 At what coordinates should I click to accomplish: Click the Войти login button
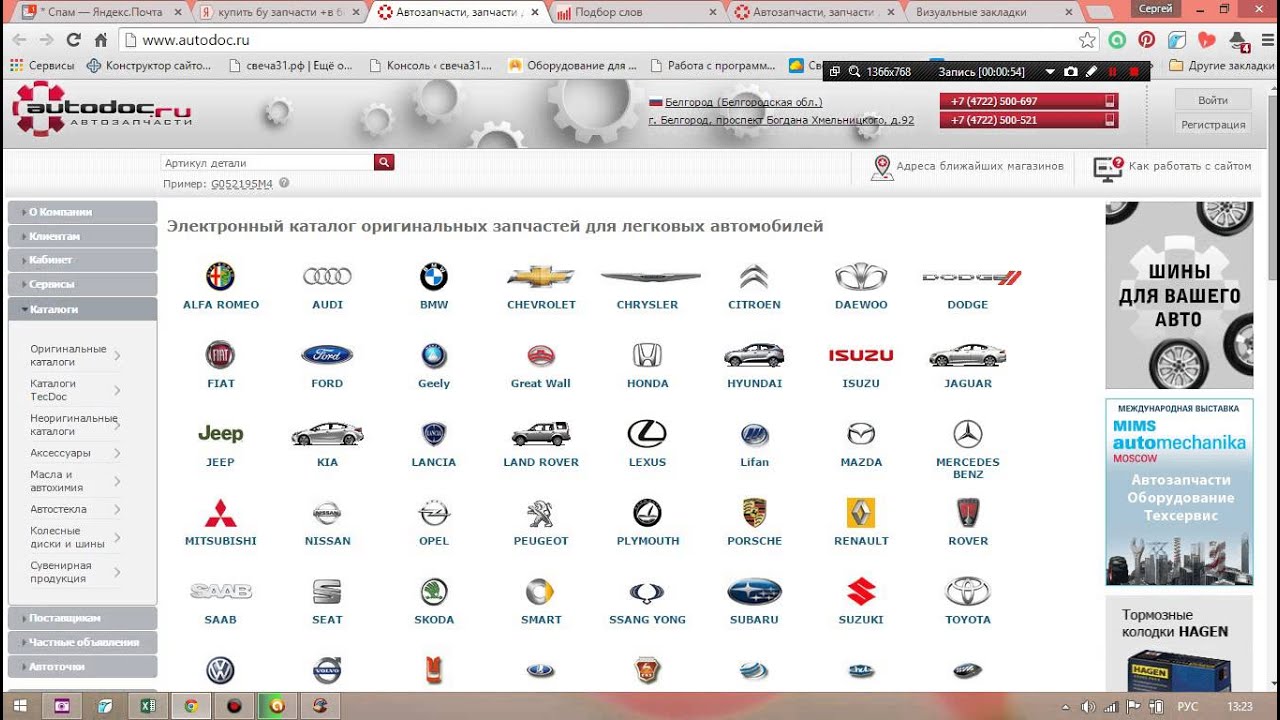coord(1213,100)
